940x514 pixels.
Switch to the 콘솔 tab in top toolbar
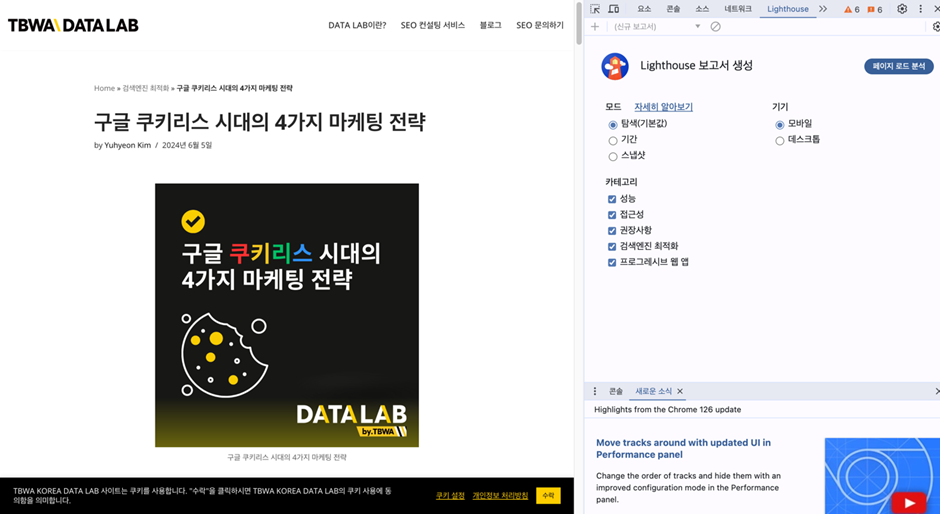point(673,9)
